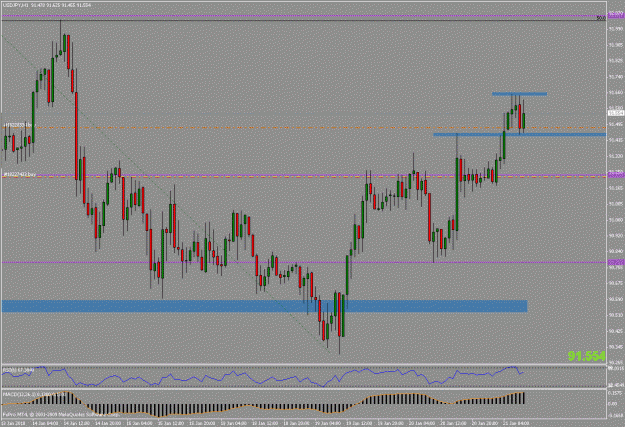Viewport: 625px width, 427px height.
Task: Click the 14 Jan 04:00 time axis label
Action: [44, 423]
